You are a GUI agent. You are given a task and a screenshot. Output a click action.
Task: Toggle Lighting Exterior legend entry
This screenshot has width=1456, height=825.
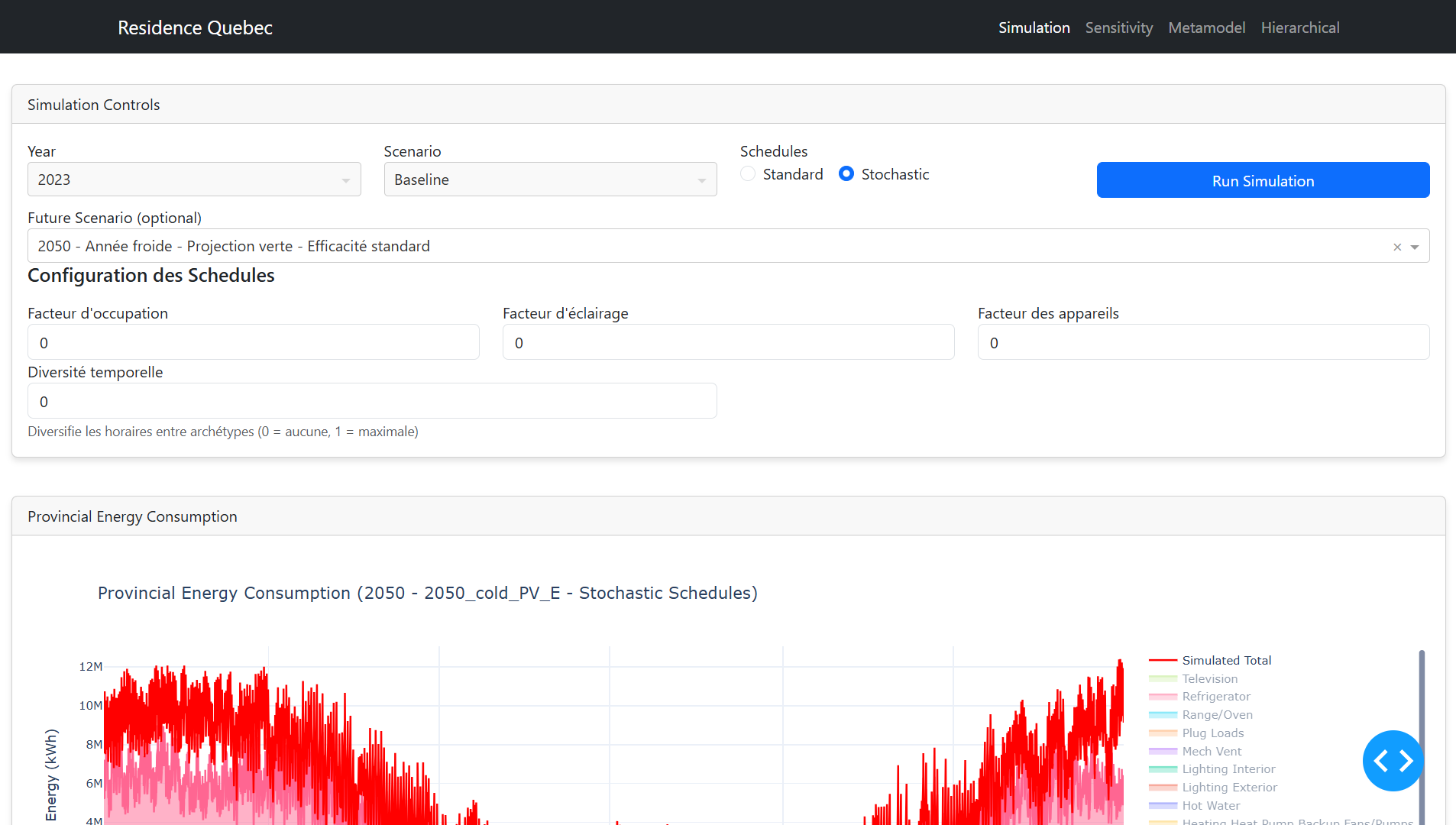point(1213,788)
